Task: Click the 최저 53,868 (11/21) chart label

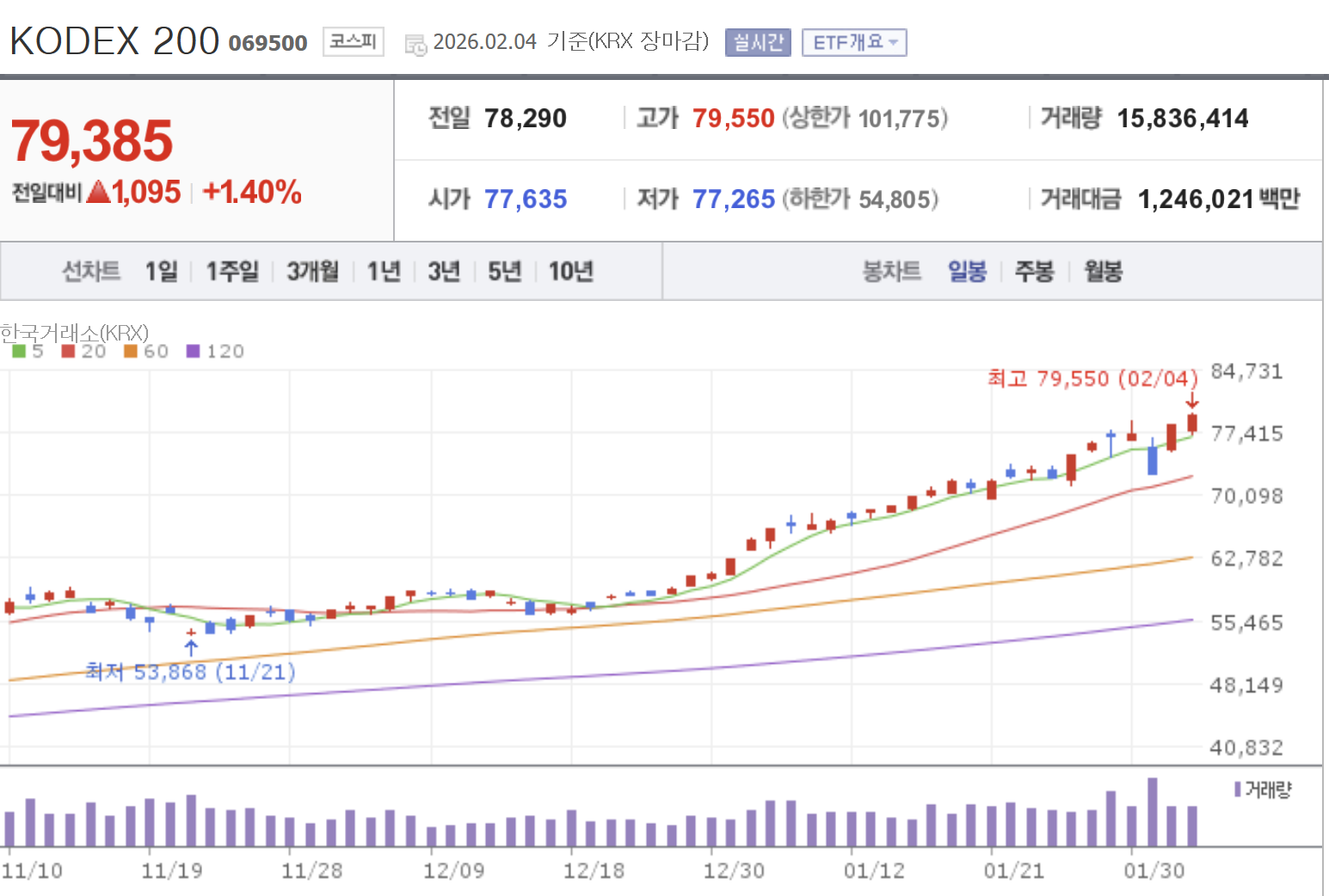Action: [190, 672]
